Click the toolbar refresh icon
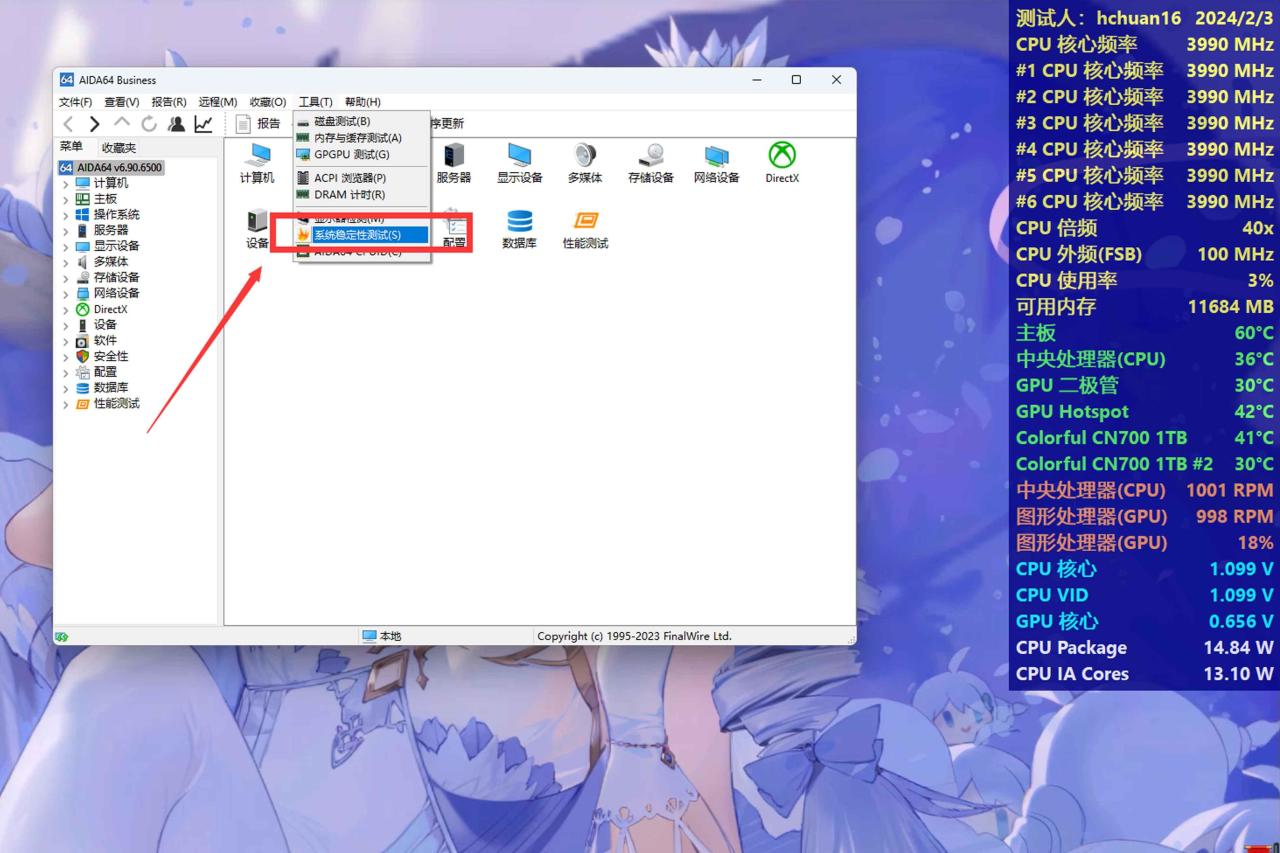This screenshot has height=853, width=1280. click(x=149, y=124)
